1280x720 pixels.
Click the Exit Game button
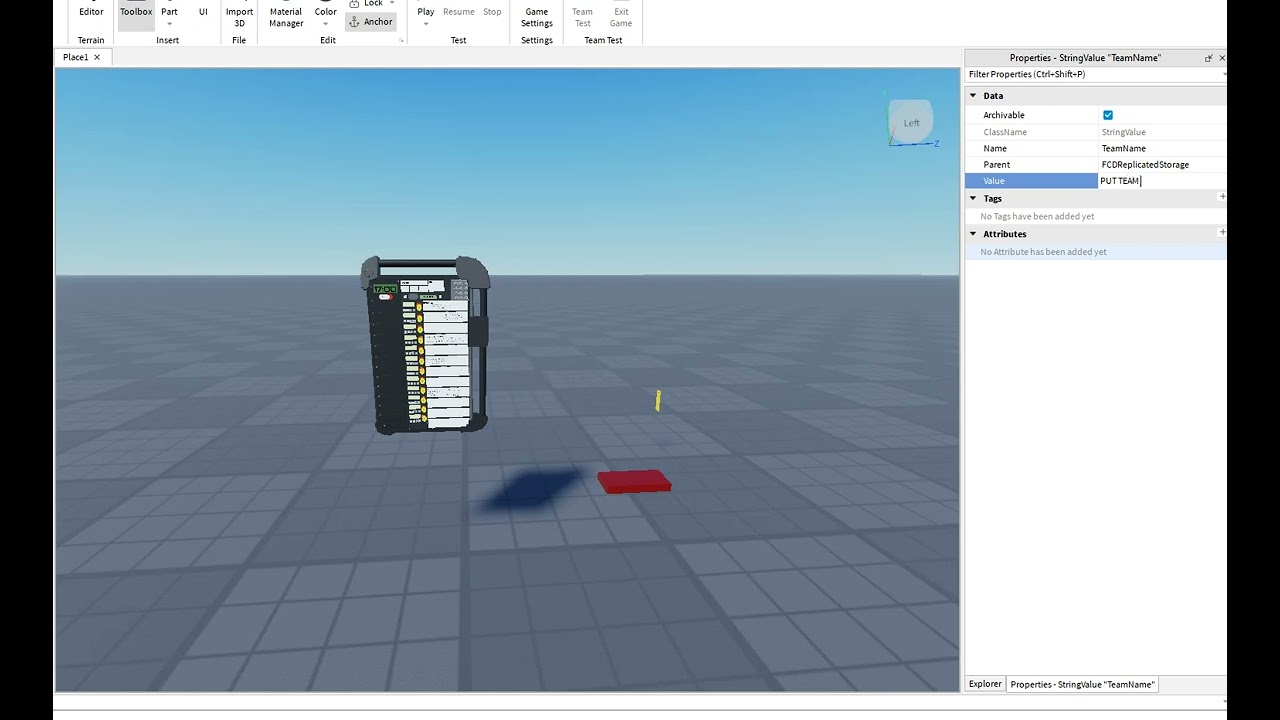point(621,16)
